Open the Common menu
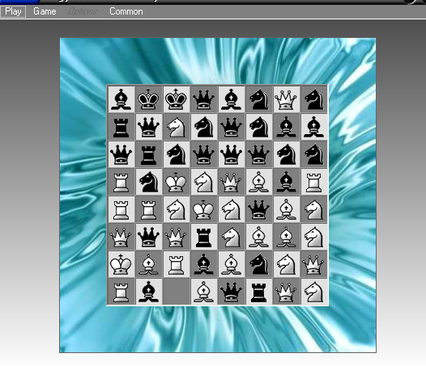The height and width of the screenshot is (366, 426). pos(126,12)
